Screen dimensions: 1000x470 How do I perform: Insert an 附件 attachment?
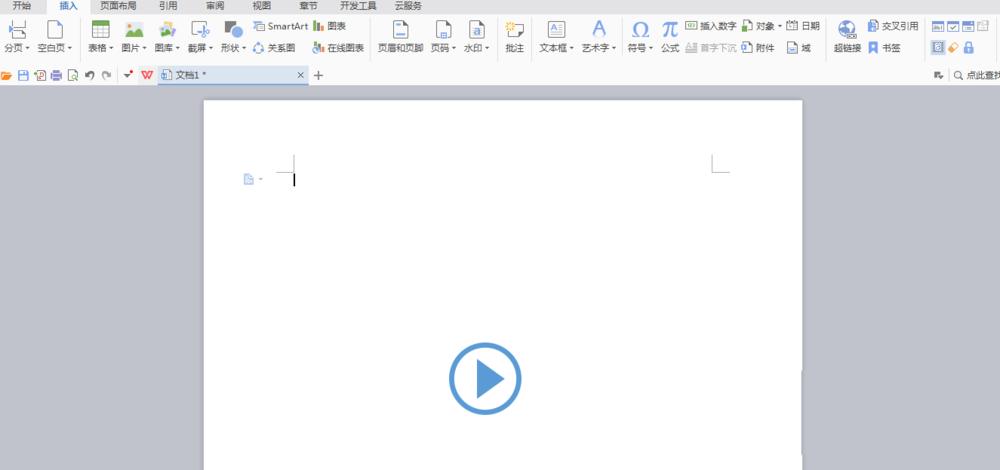[758, 48]
